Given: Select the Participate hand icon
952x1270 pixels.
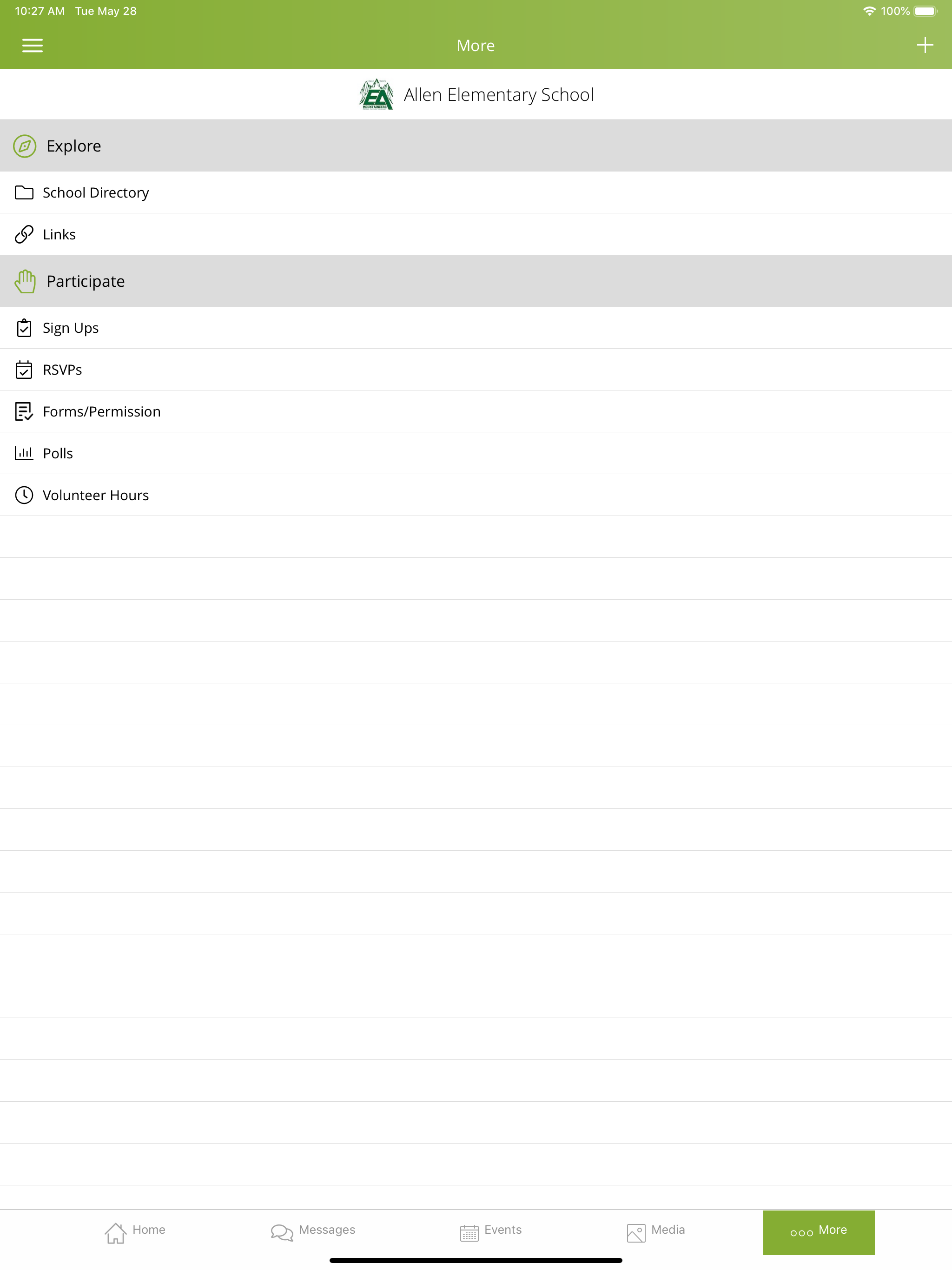Looking at the screenshot, I should pos(25,281).
